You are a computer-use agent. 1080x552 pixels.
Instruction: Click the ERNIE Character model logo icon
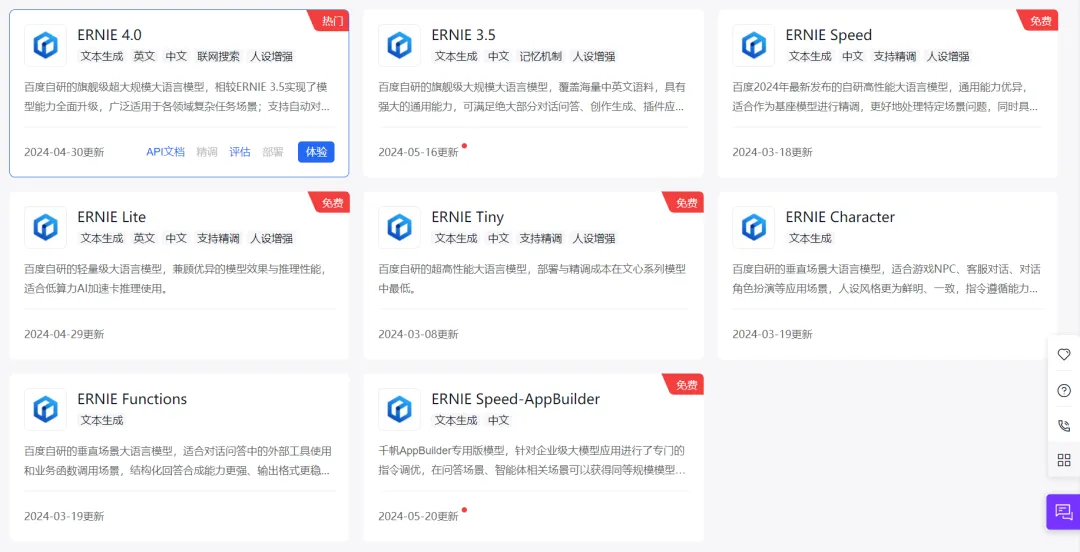(x=754, y=227)
